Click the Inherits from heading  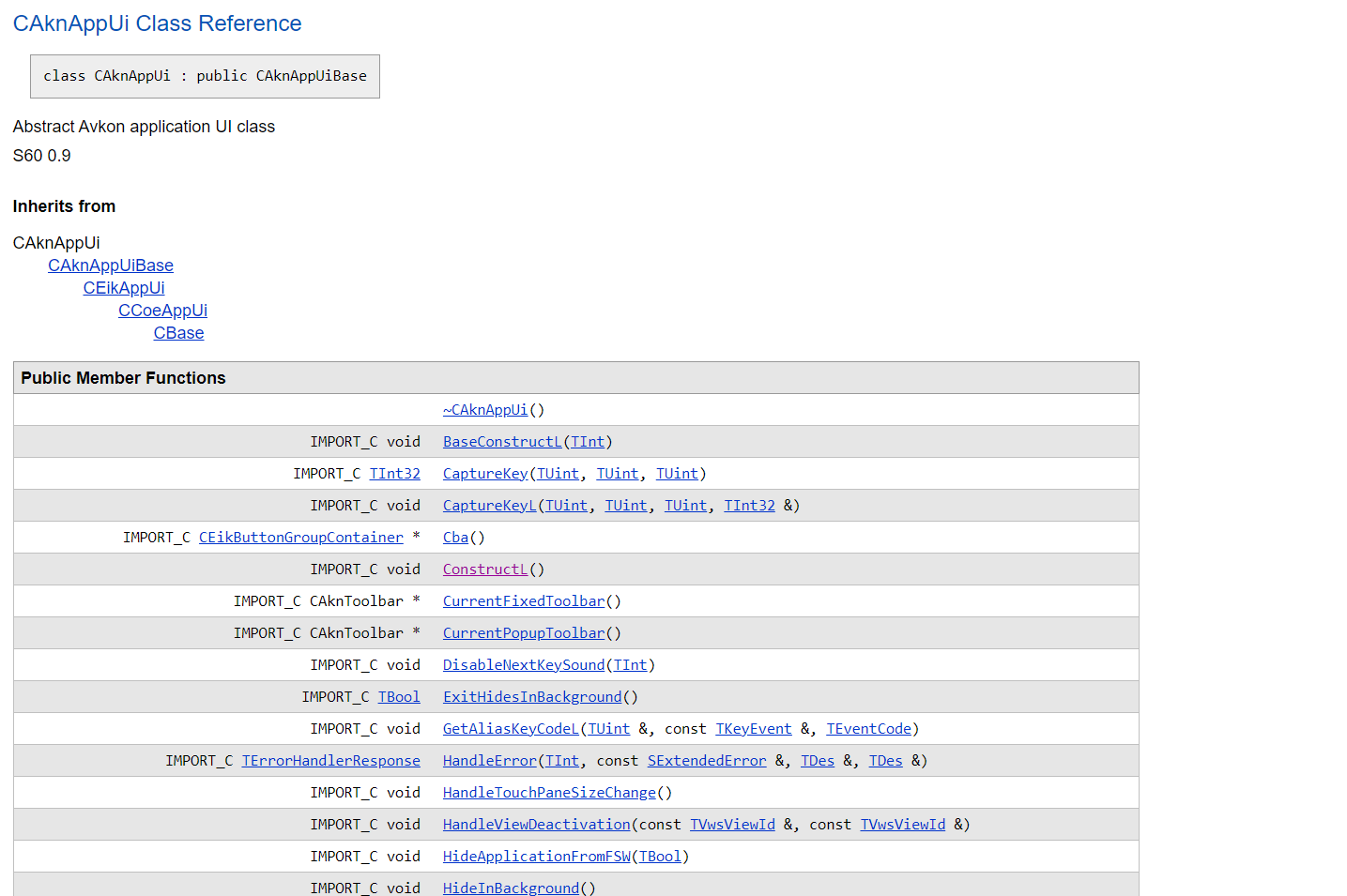tap(64, 206)
